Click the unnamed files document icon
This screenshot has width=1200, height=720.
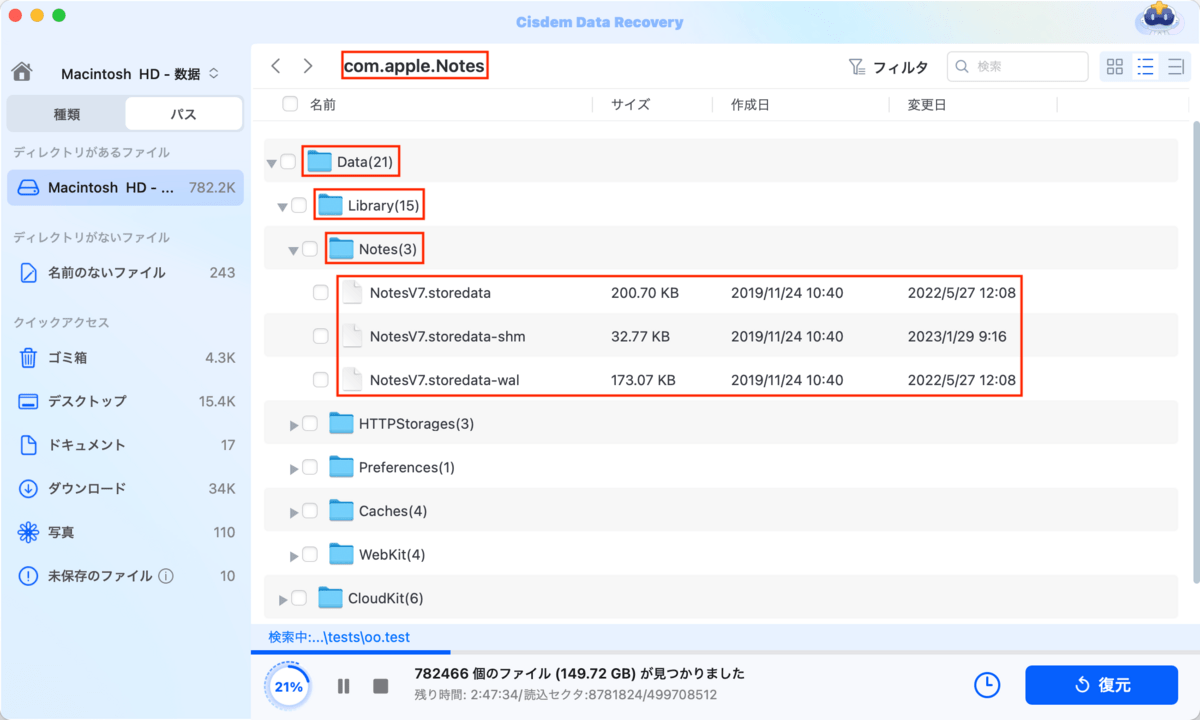(28, 272)
